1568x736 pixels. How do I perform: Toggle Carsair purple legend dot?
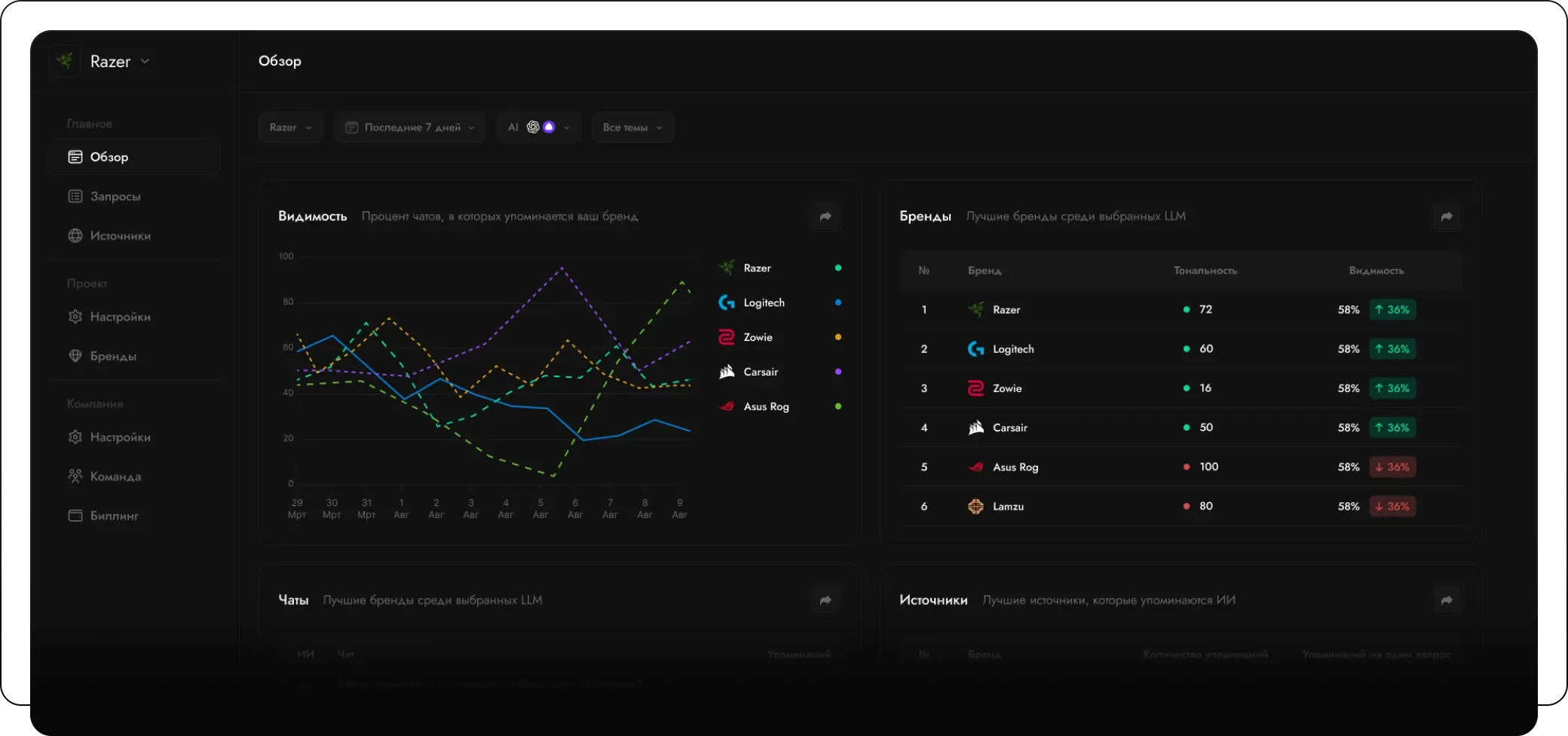pyautogui.click(x=838, y=372)
